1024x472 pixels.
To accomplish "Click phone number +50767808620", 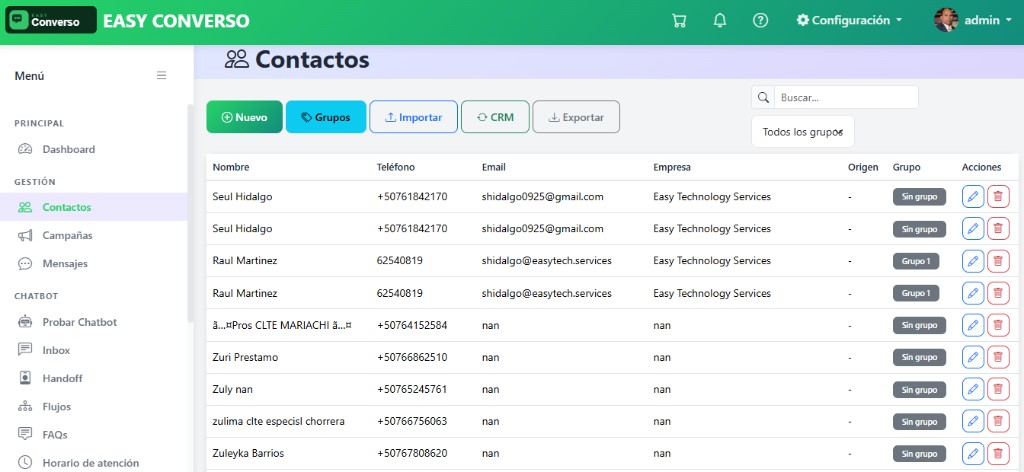I will pos(412,453).
